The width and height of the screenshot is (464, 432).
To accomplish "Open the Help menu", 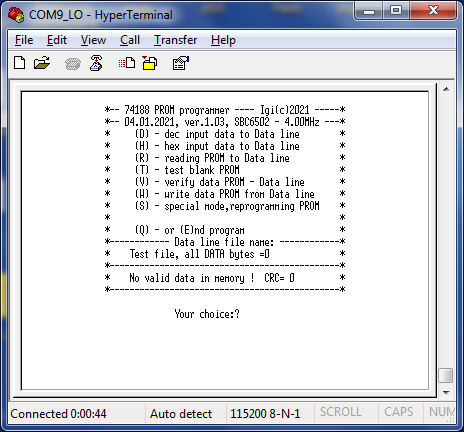I will (223, 40).
